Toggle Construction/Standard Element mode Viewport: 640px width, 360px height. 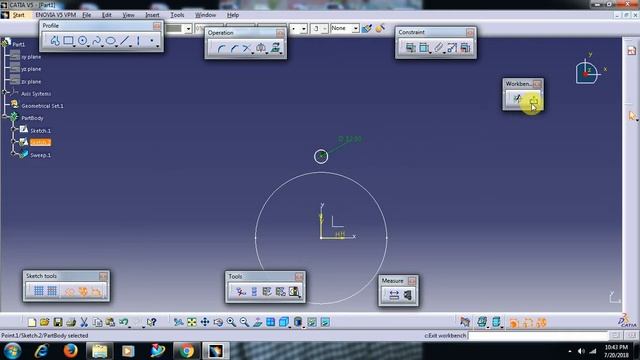(69, 291)
